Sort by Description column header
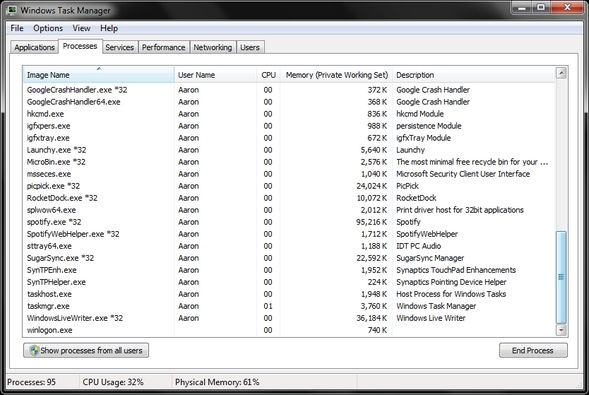 (x=473, y=75)
